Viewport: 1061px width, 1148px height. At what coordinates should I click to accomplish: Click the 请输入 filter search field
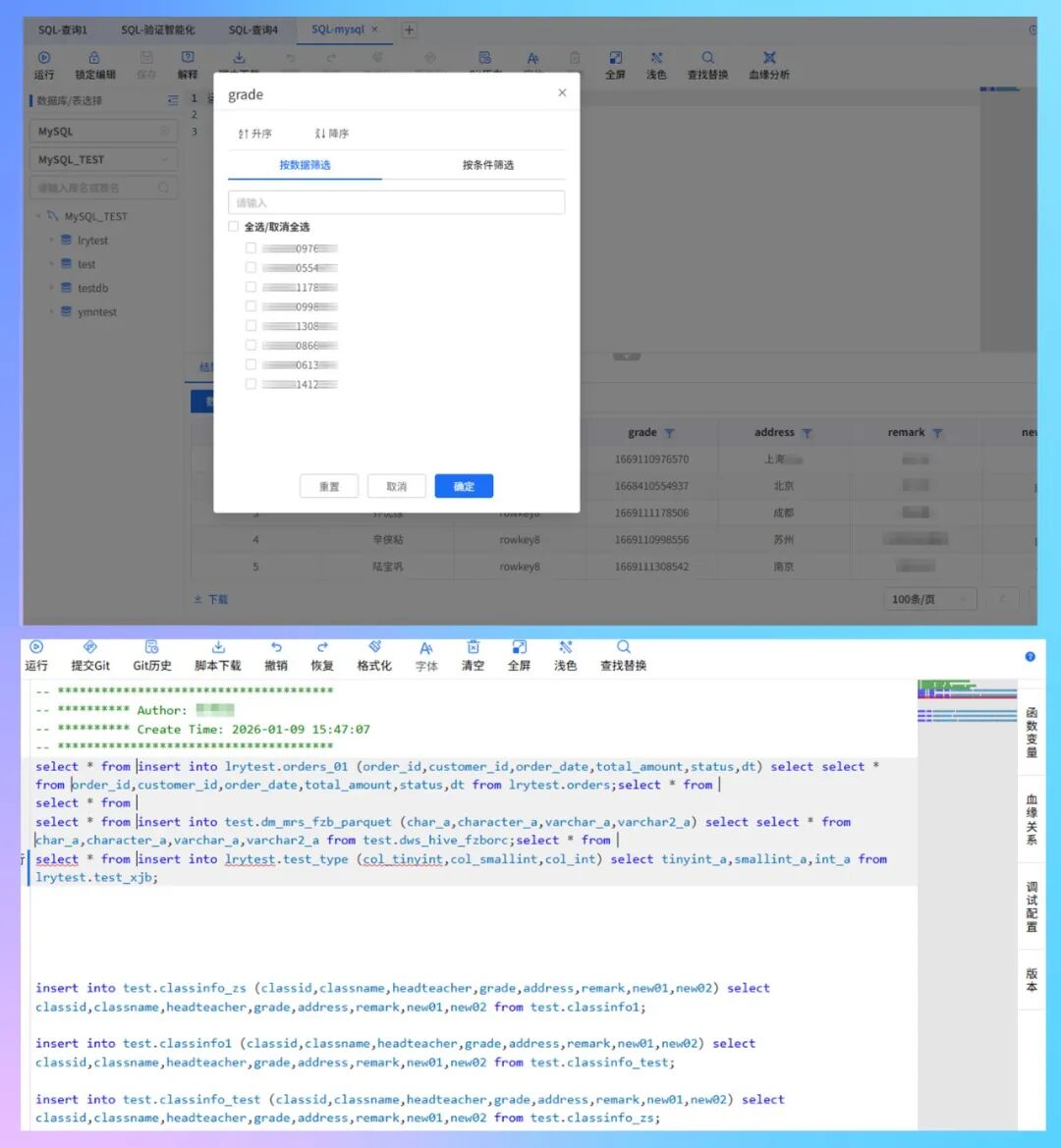pyautogui.click(x=396, y=202)
